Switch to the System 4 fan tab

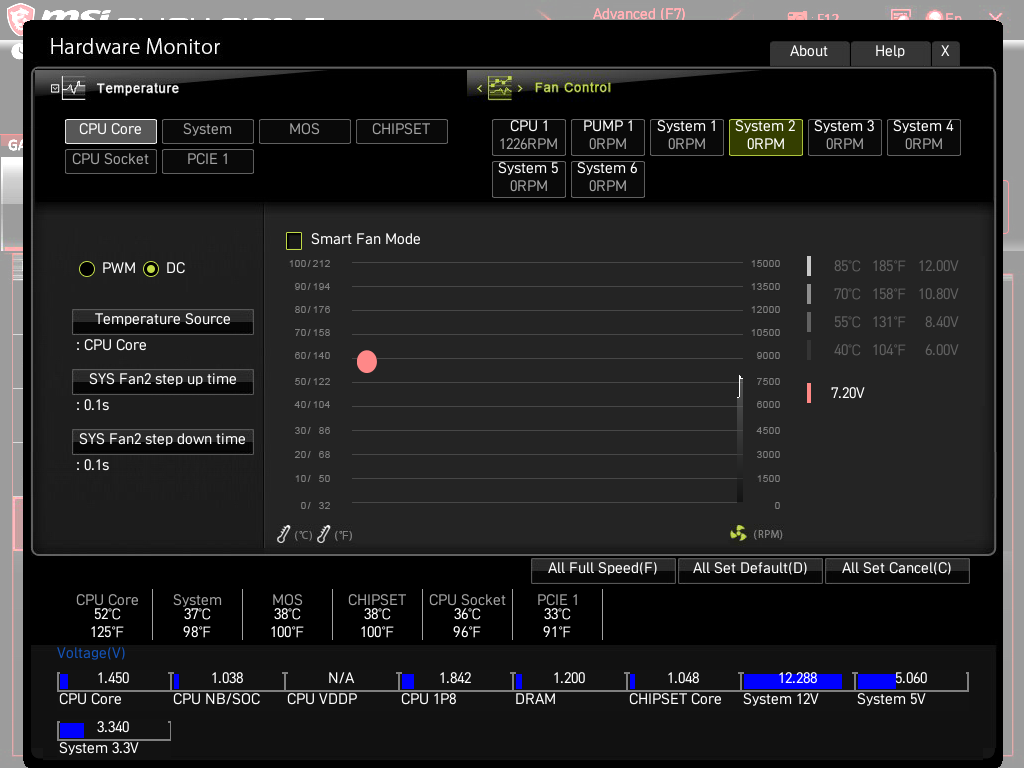coord(923,136)
